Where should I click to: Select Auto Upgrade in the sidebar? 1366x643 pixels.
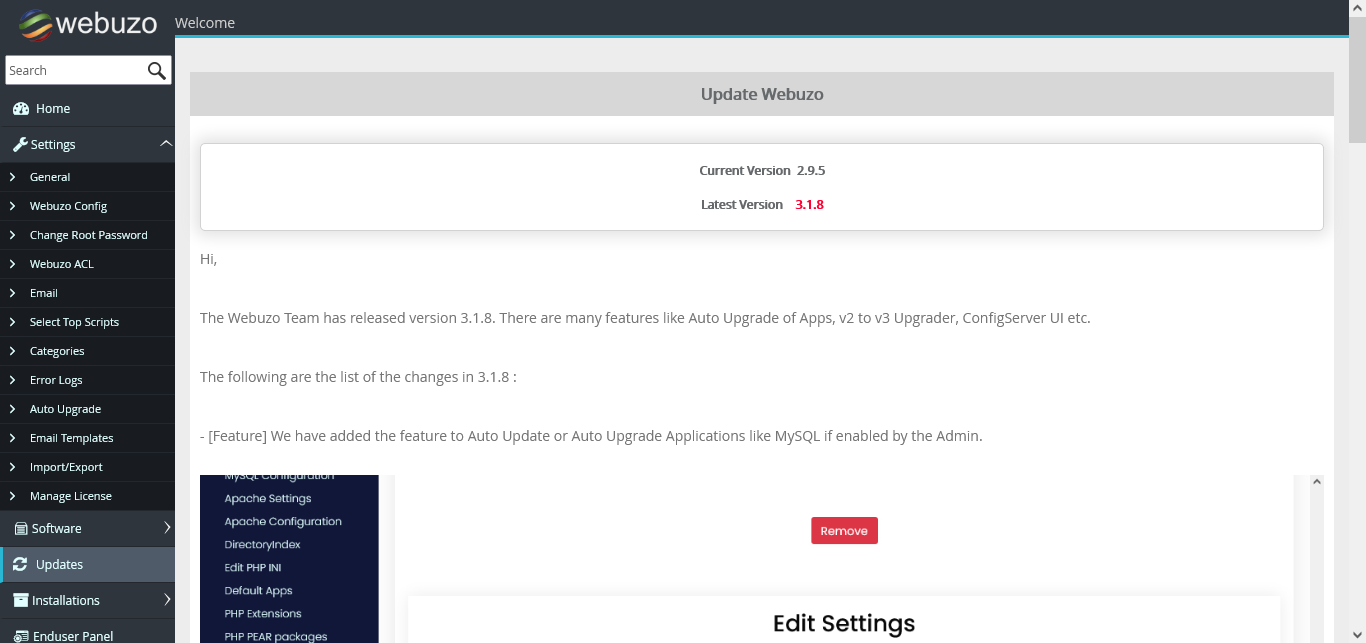[x=65, y=409]
